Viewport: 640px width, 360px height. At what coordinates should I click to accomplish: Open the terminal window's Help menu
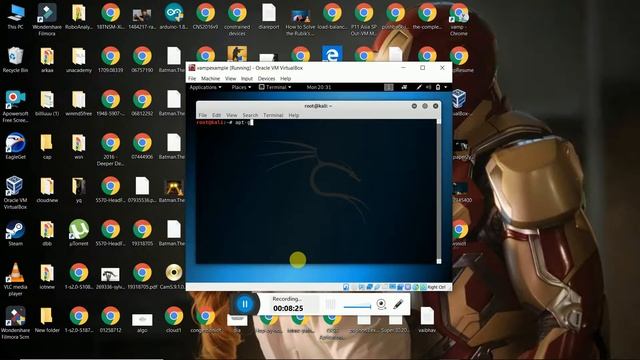pos(294,115)
